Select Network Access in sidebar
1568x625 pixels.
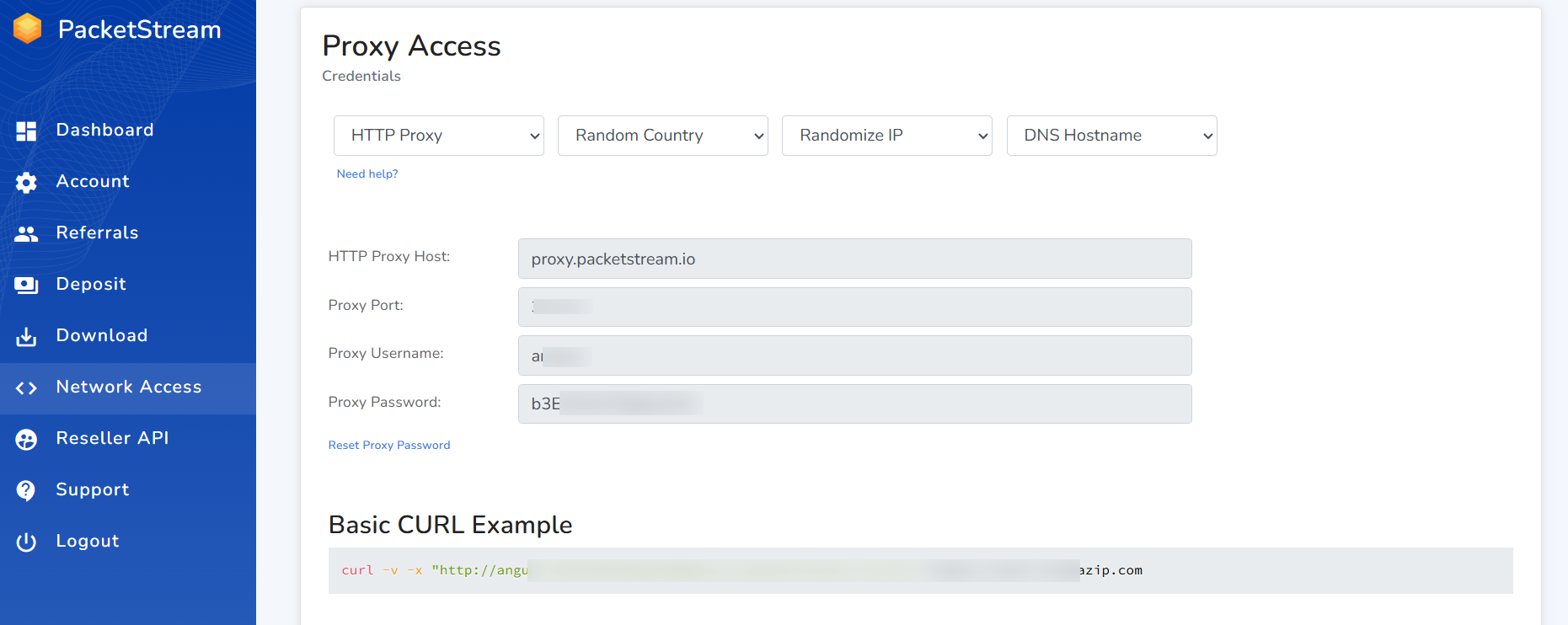pyautogui.click(x=128, y=387)
